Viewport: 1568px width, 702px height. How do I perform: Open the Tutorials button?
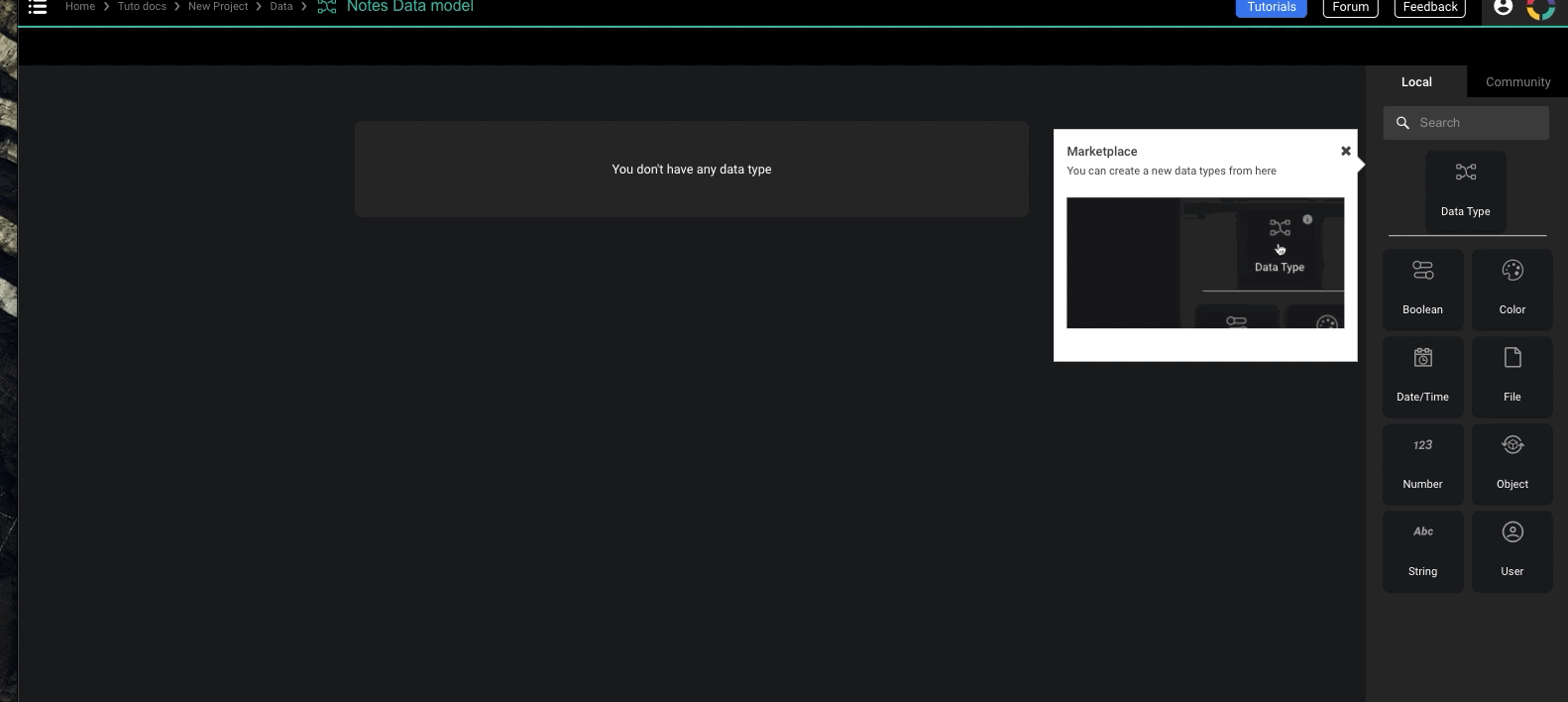click(1271, 8)
